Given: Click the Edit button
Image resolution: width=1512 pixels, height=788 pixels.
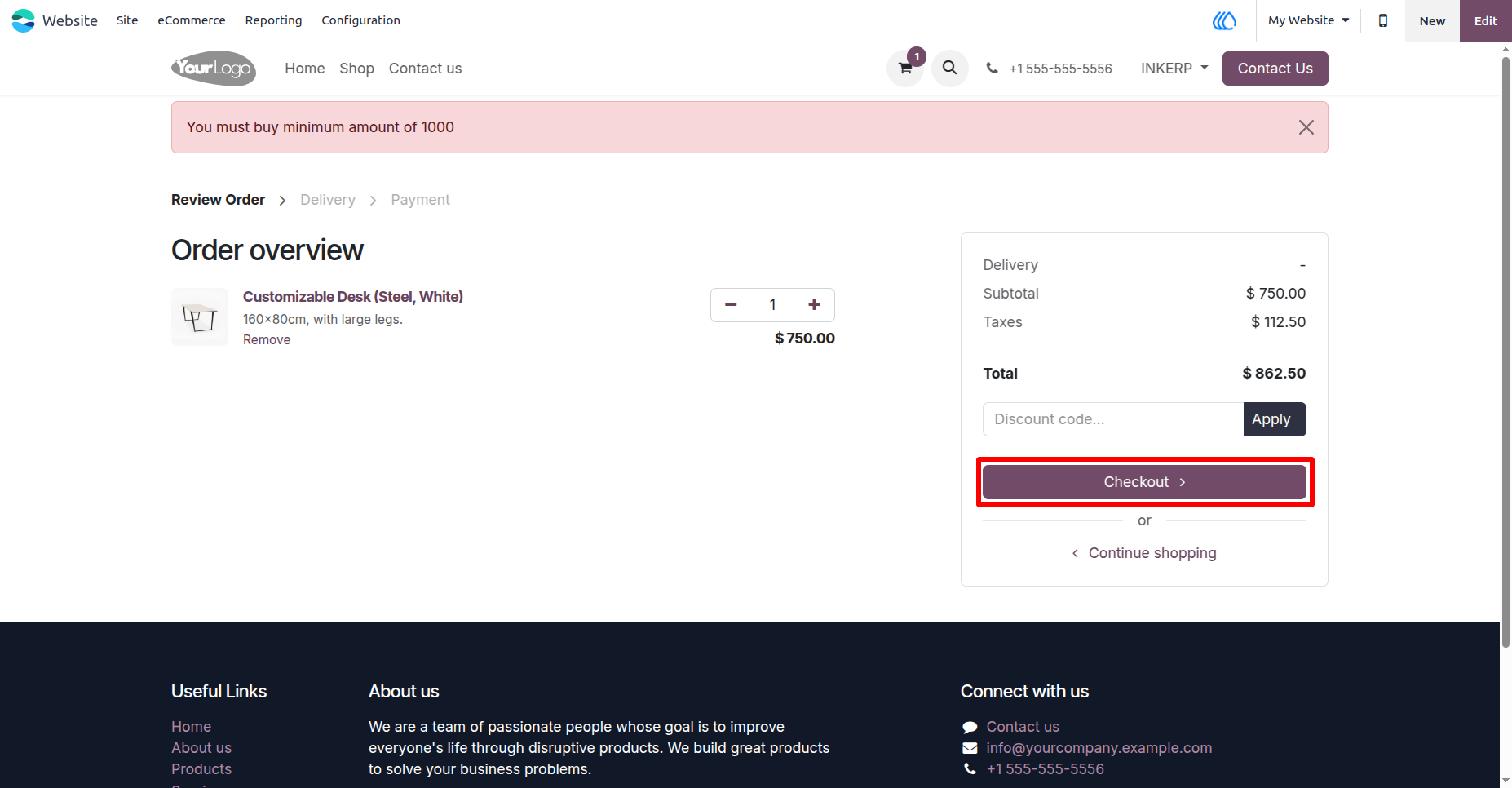Looking at the screenshot, I should (x=1486, y=20).
